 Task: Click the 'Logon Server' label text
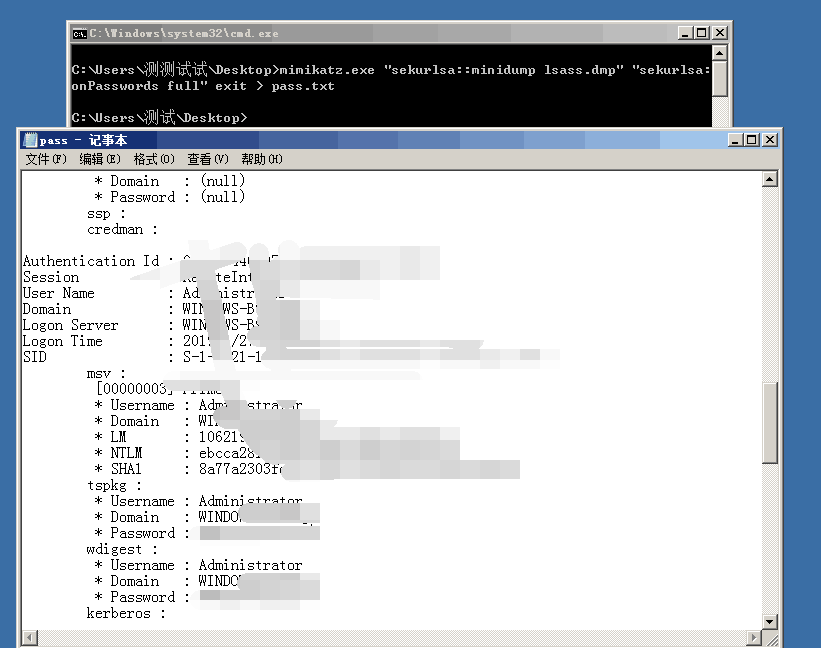pos(70,325)
